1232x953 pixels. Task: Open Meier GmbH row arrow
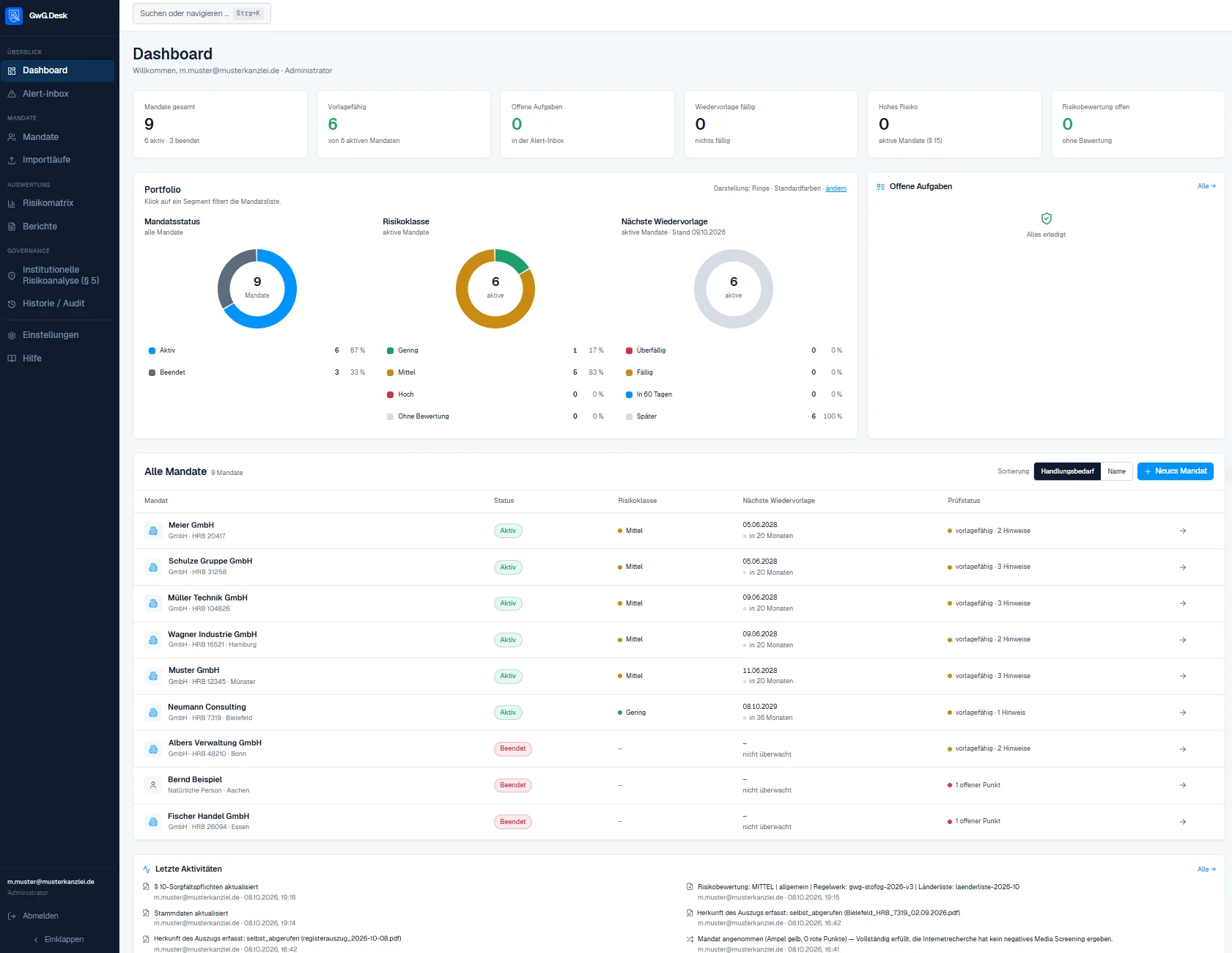click(x=1183, y=531)
